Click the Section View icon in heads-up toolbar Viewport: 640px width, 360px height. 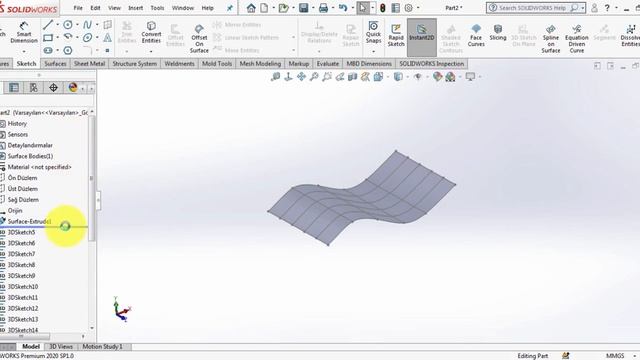tap(352, 76)
